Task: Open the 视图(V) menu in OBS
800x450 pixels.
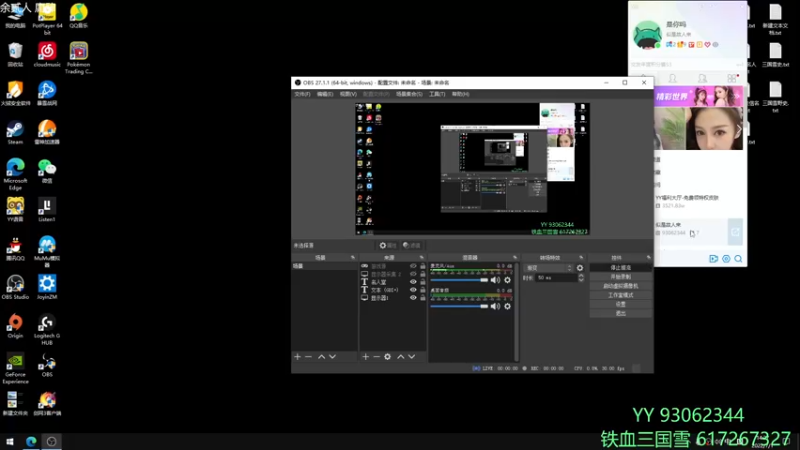Action: (348, 94)
